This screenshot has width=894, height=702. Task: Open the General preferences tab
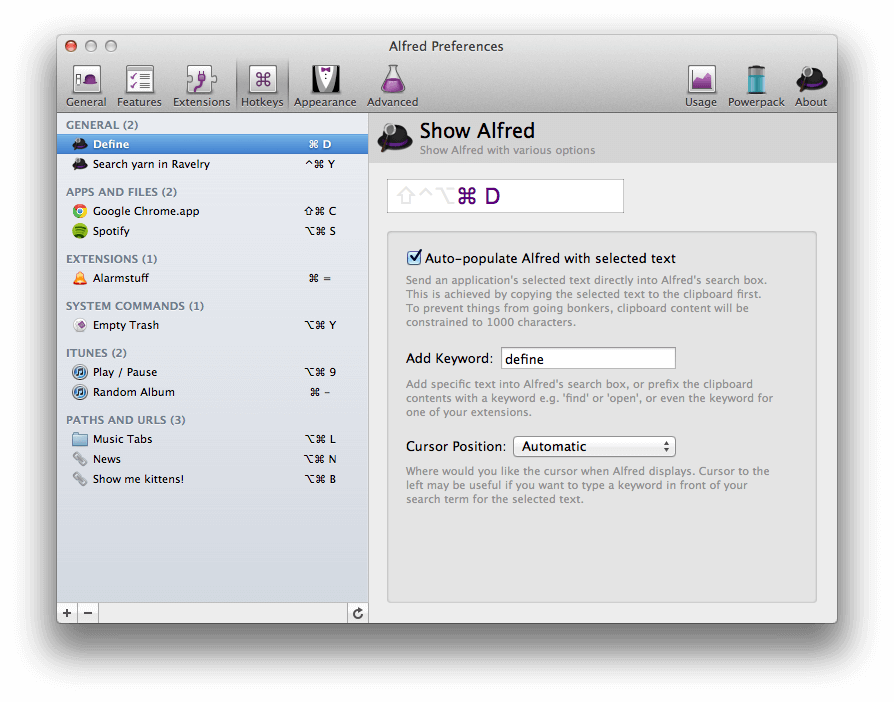pos(86,85)
